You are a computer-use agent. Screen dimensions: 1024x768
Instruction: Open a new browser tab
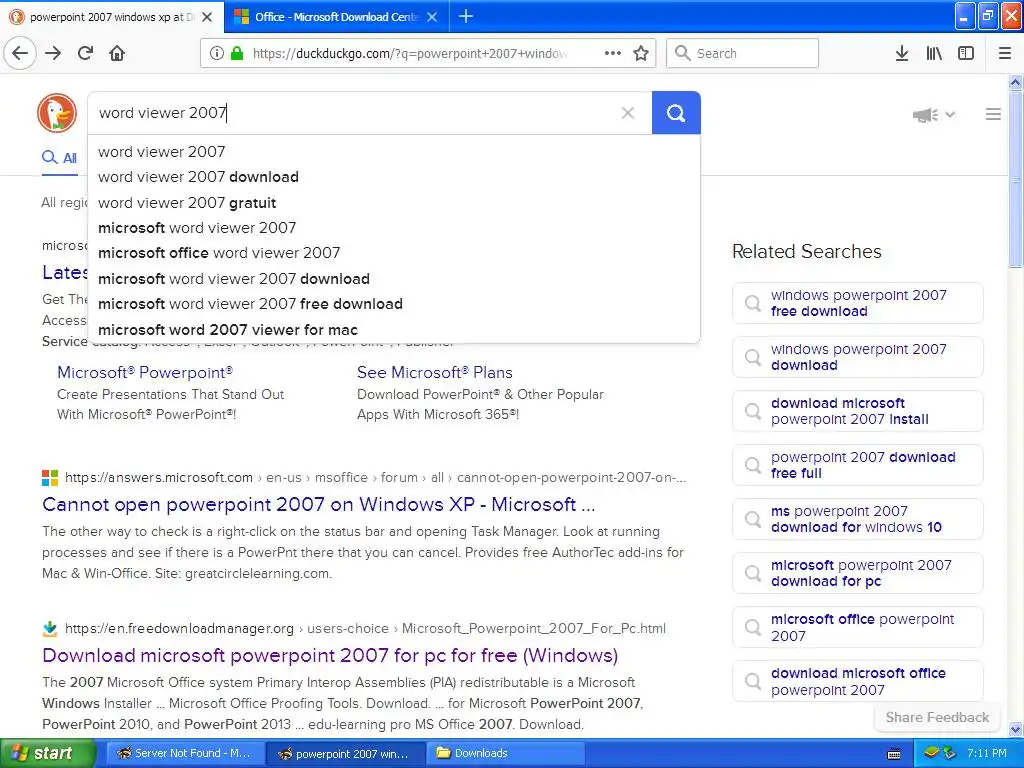[x=466, y=16]
